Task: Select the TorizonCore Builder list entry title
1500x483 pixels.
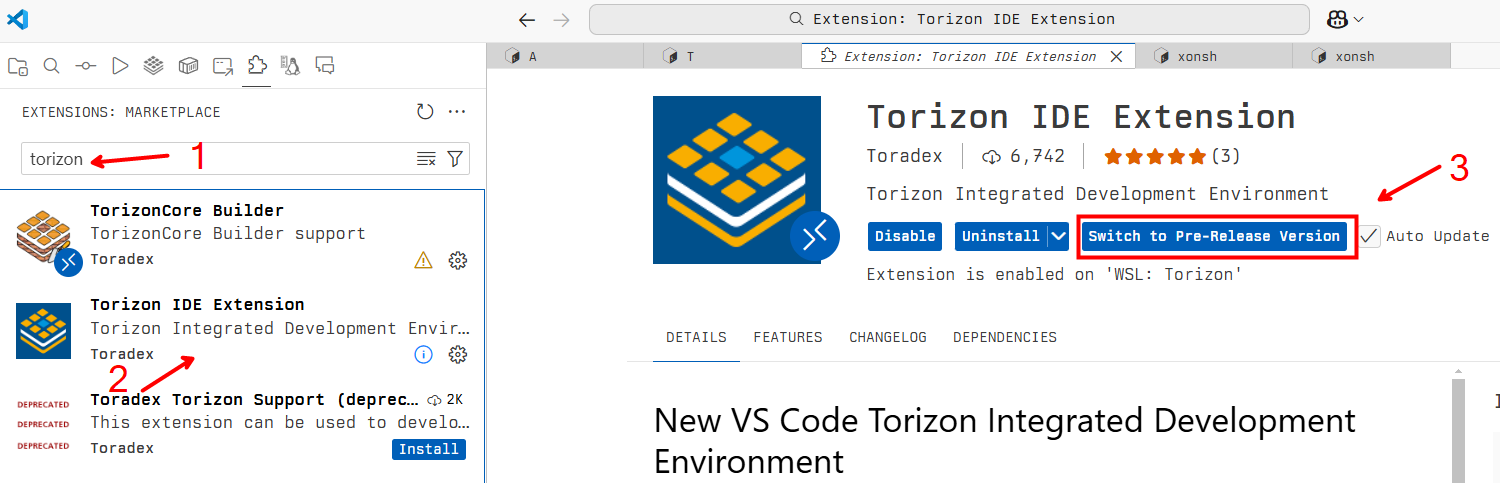Action: 187,210
